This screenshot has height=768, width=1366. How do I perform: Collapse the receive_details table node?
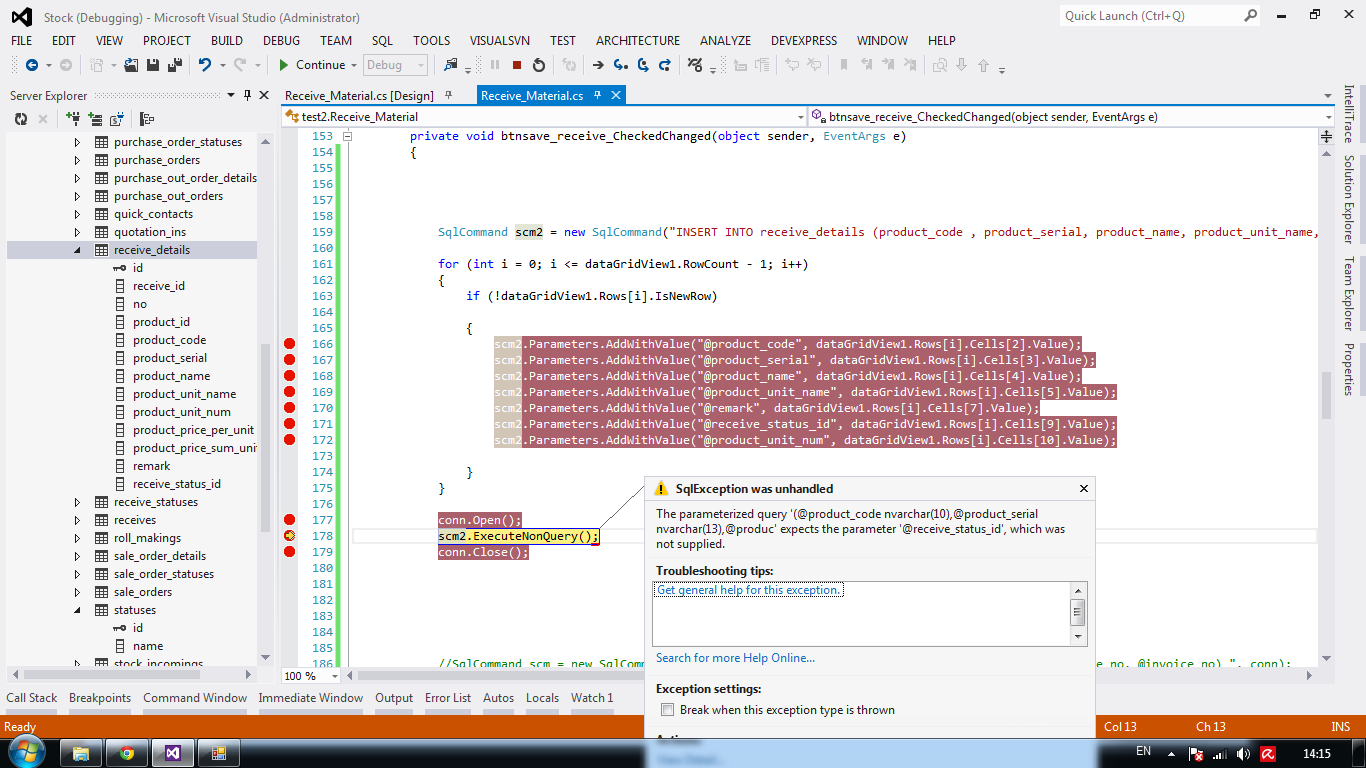pyautogui.click(x=78, y=250)
